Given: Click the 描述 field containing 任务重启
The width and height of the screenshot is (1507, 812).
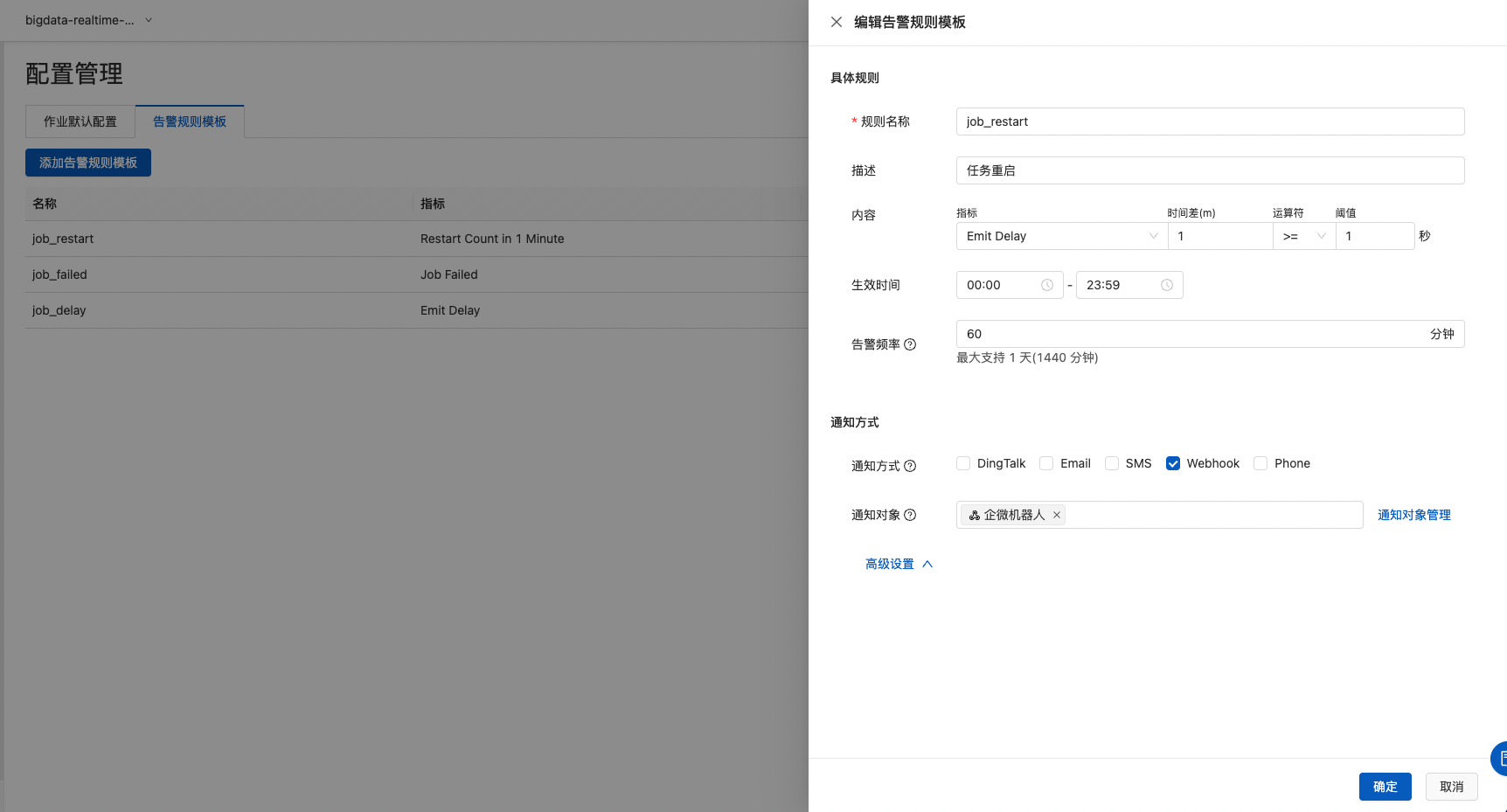Looking at the screenshot, I should coord(1211,170).
